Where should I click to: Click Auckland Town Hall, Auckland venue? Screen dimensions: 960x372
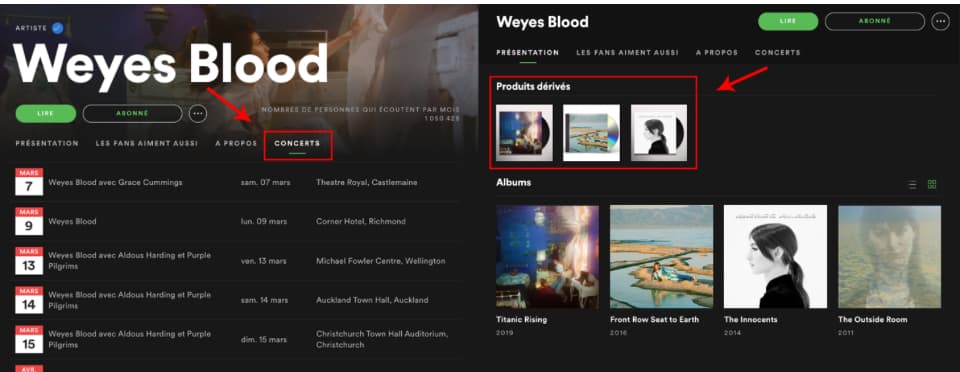coord(372,300)
